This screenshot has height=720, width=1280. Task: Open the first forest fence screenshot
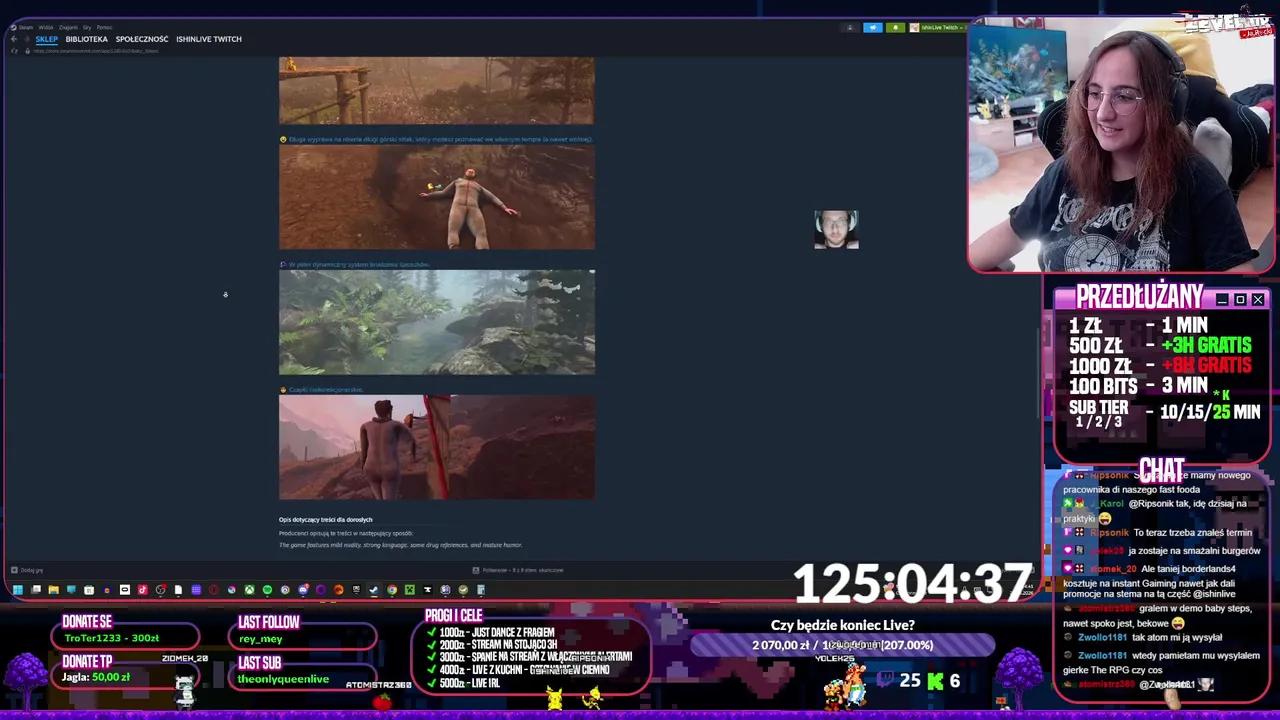(436, 90)
